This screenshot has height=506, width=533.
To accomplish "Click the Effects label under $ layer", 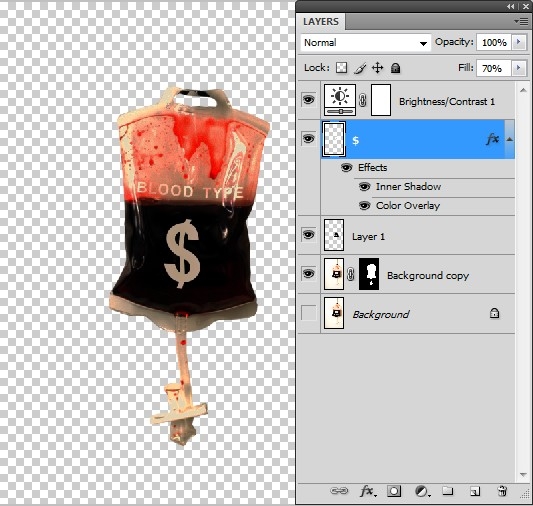I will click(x=373, y=168).
